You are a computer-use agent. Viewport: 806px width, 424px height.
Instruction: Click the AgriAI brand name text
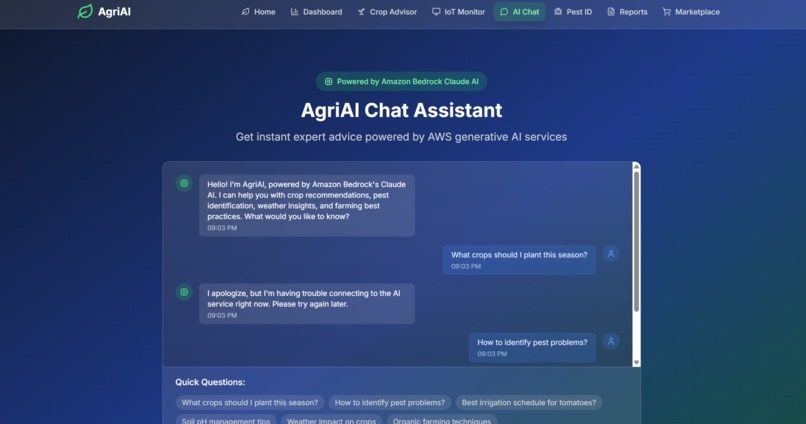pos(114,12)
